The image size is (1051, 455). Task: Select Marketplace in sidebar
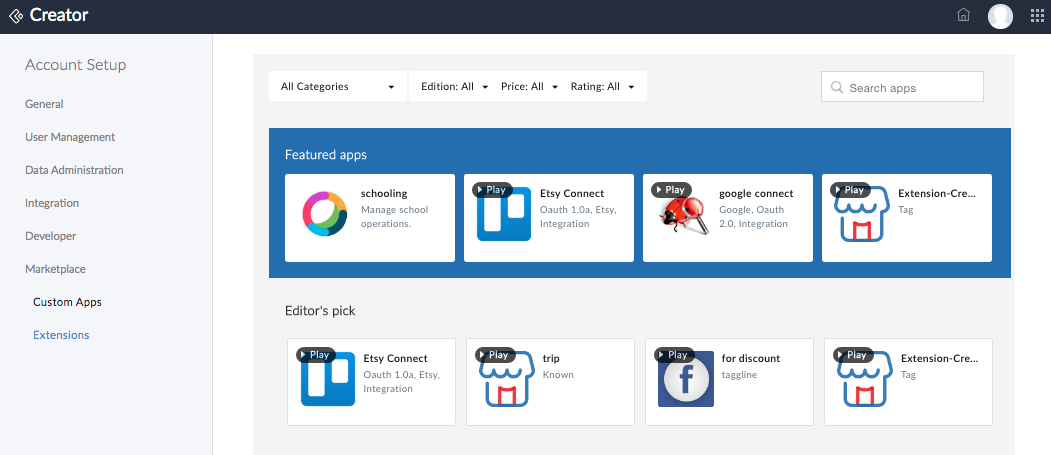tap(55, 269)
